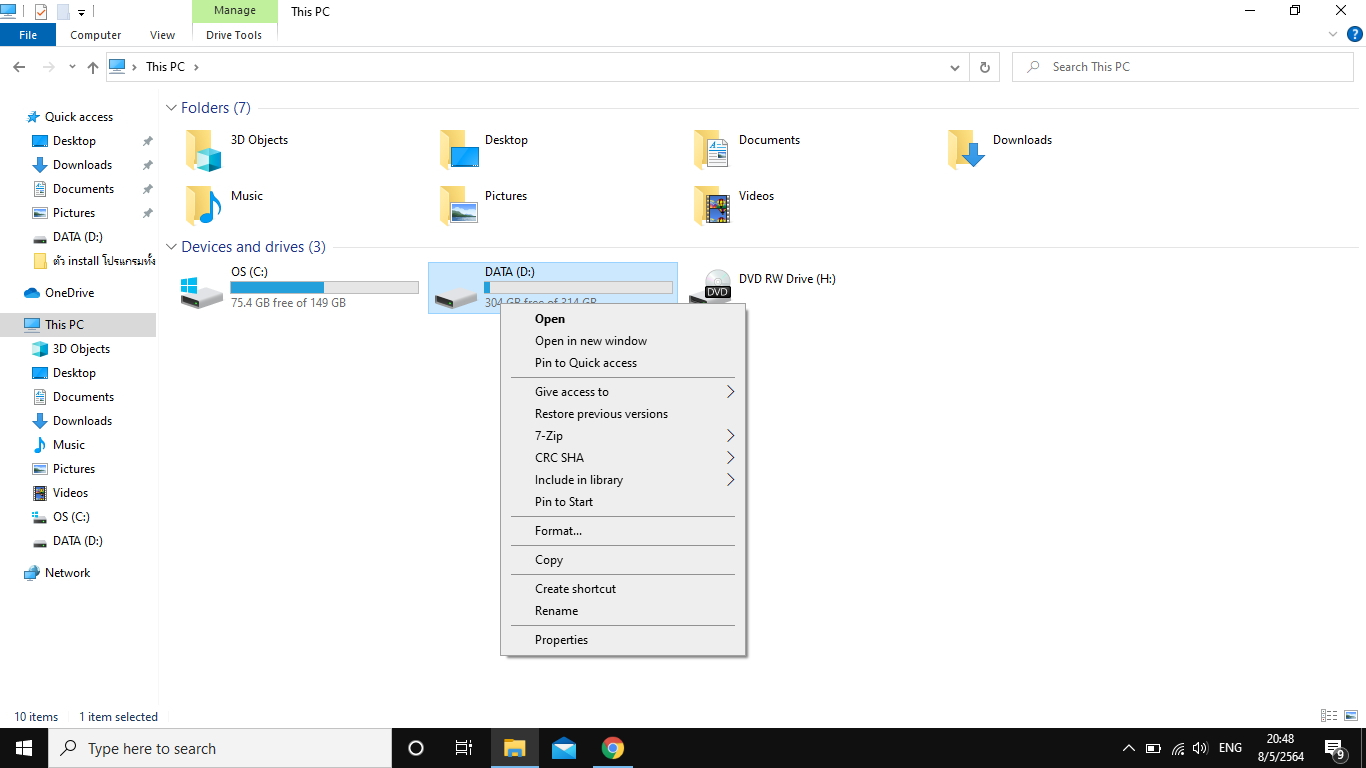Open the Desktop folder in Folders section
Viewport: 1366px width, 768px height.
(460, 150)
